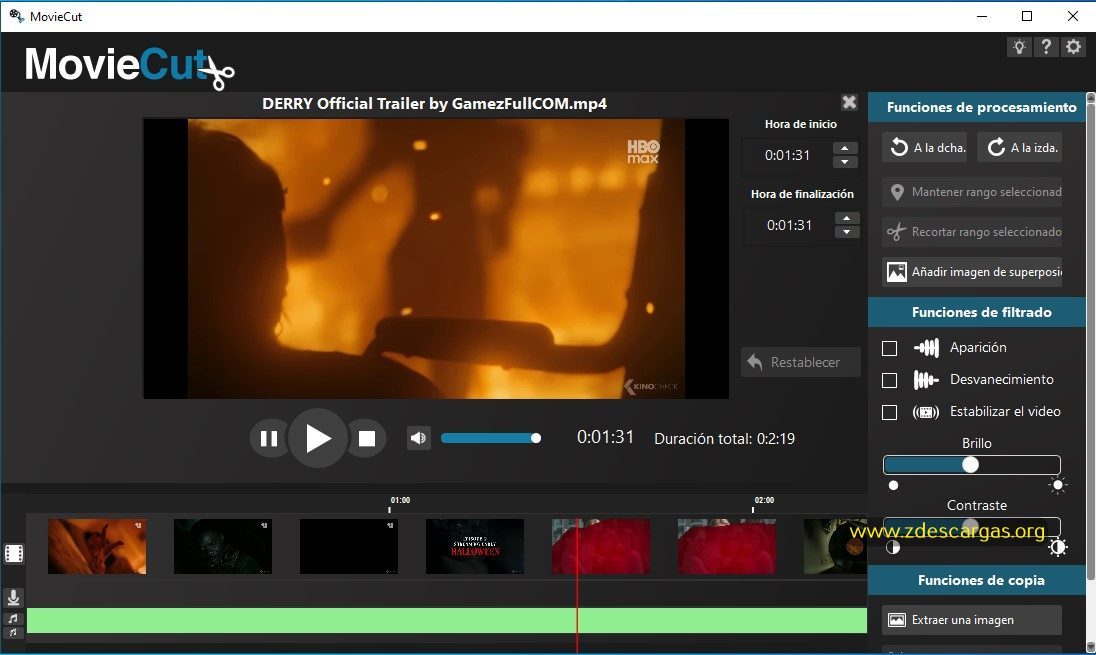
Task: Click the location pin icon
Action: click(x=897, y=192)
